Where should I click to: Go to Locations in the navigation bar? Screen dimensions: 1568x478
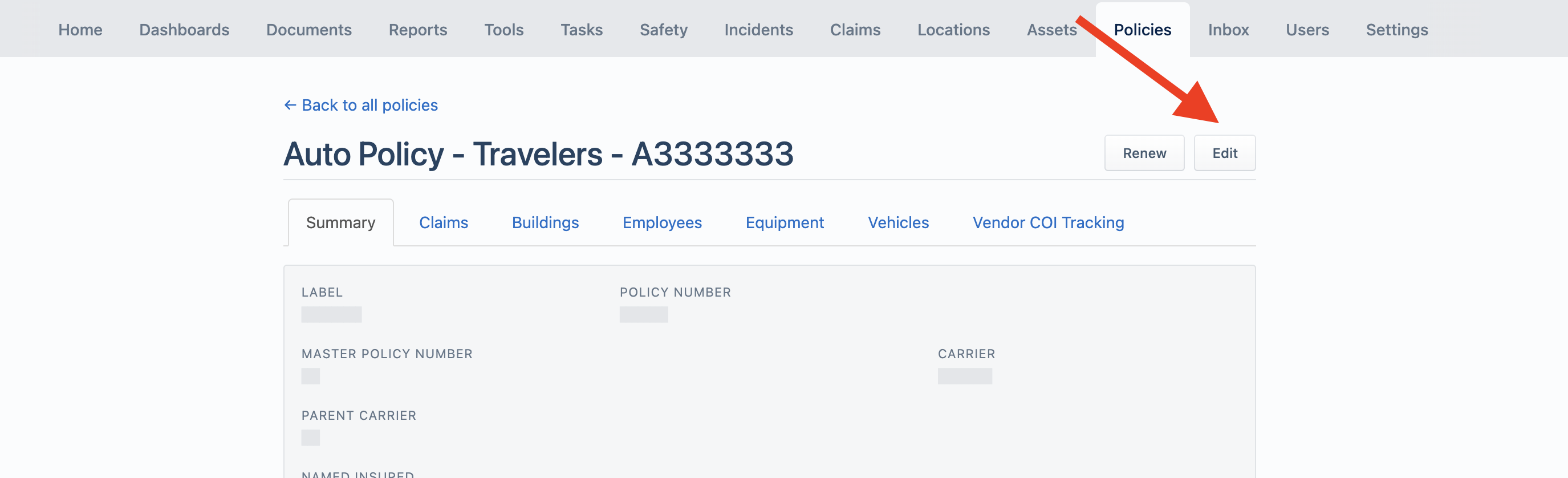tap(954, 30)
